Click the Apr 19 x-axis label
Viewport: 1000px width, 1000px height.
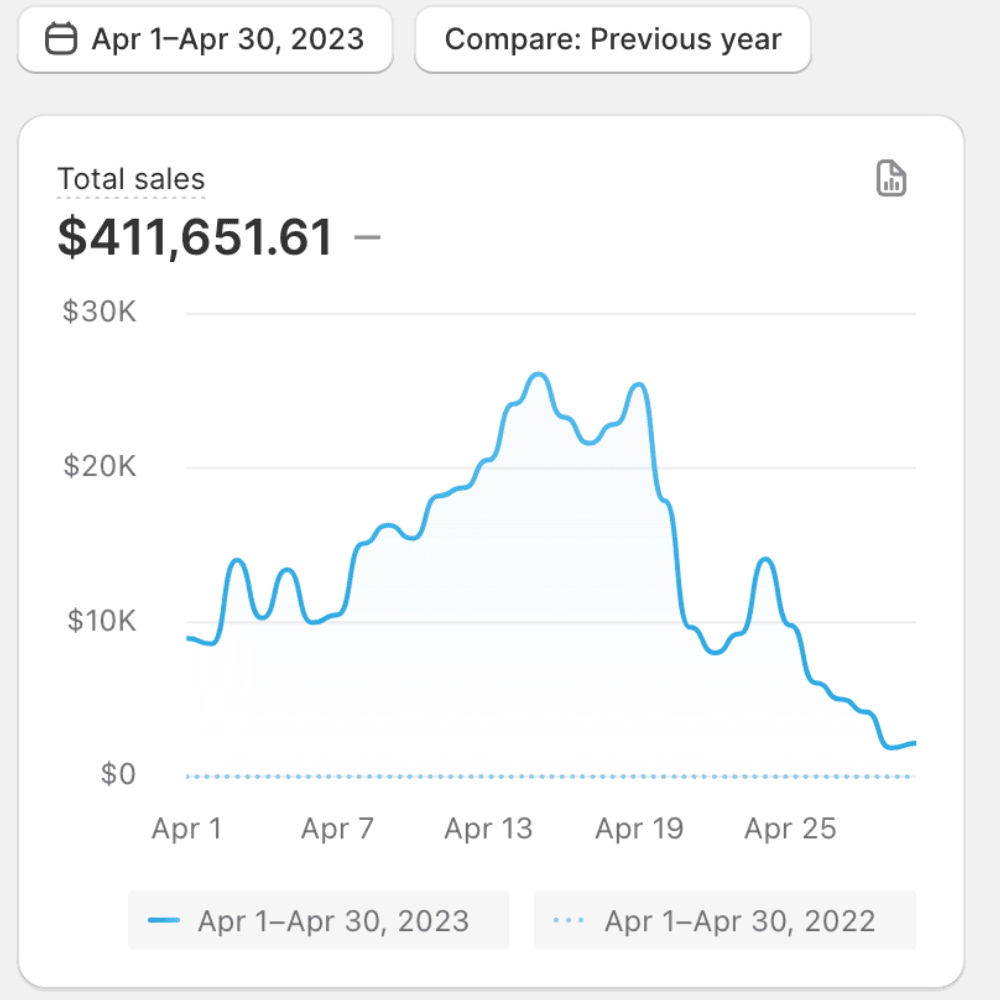(639, 828)
